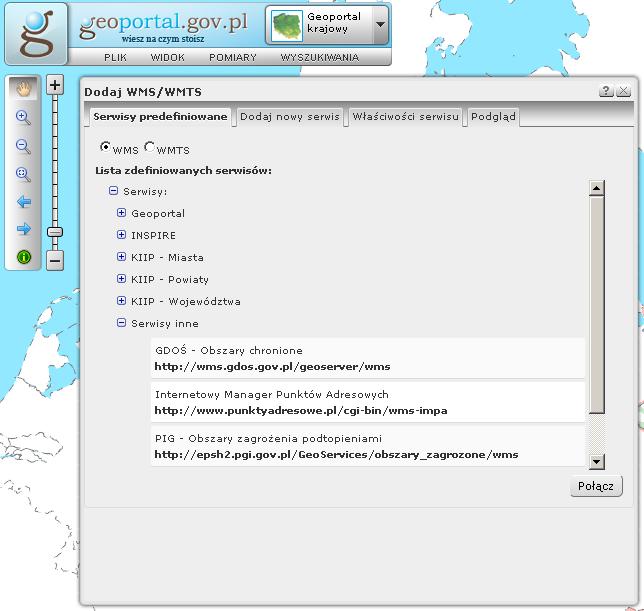Viewport: 644px width, 611px height.
Task: Expand the KIIP - Powiaty node
Action: tap(121, 279)
